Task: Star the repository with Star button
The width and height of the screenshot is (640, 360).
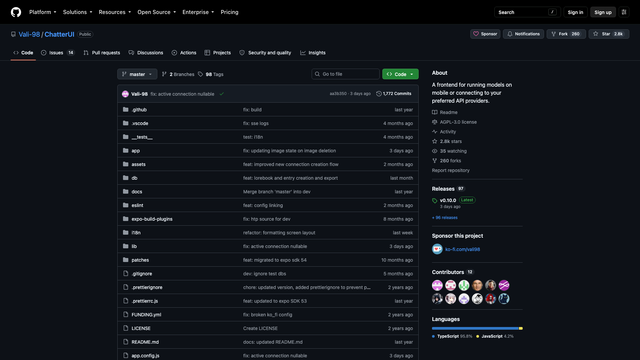Action: click(609, 34)
